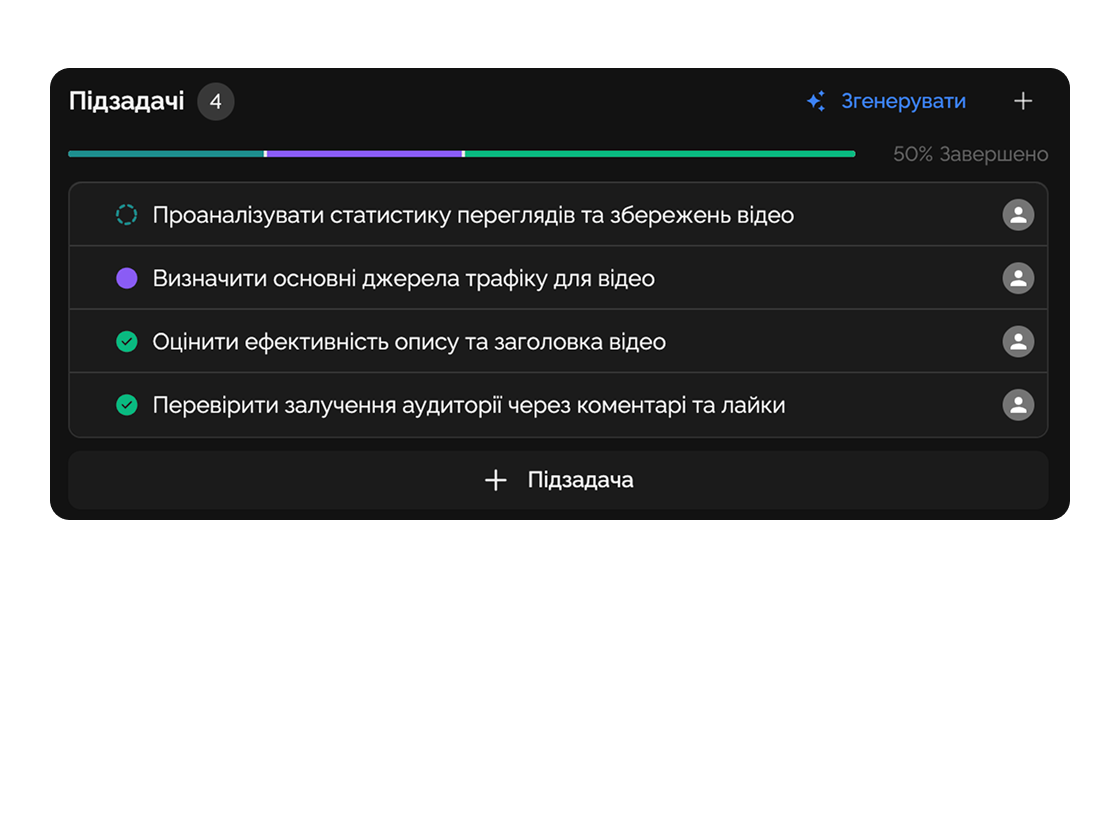
Task: Click the plus icon in the header
Action: coord(1022,101)
